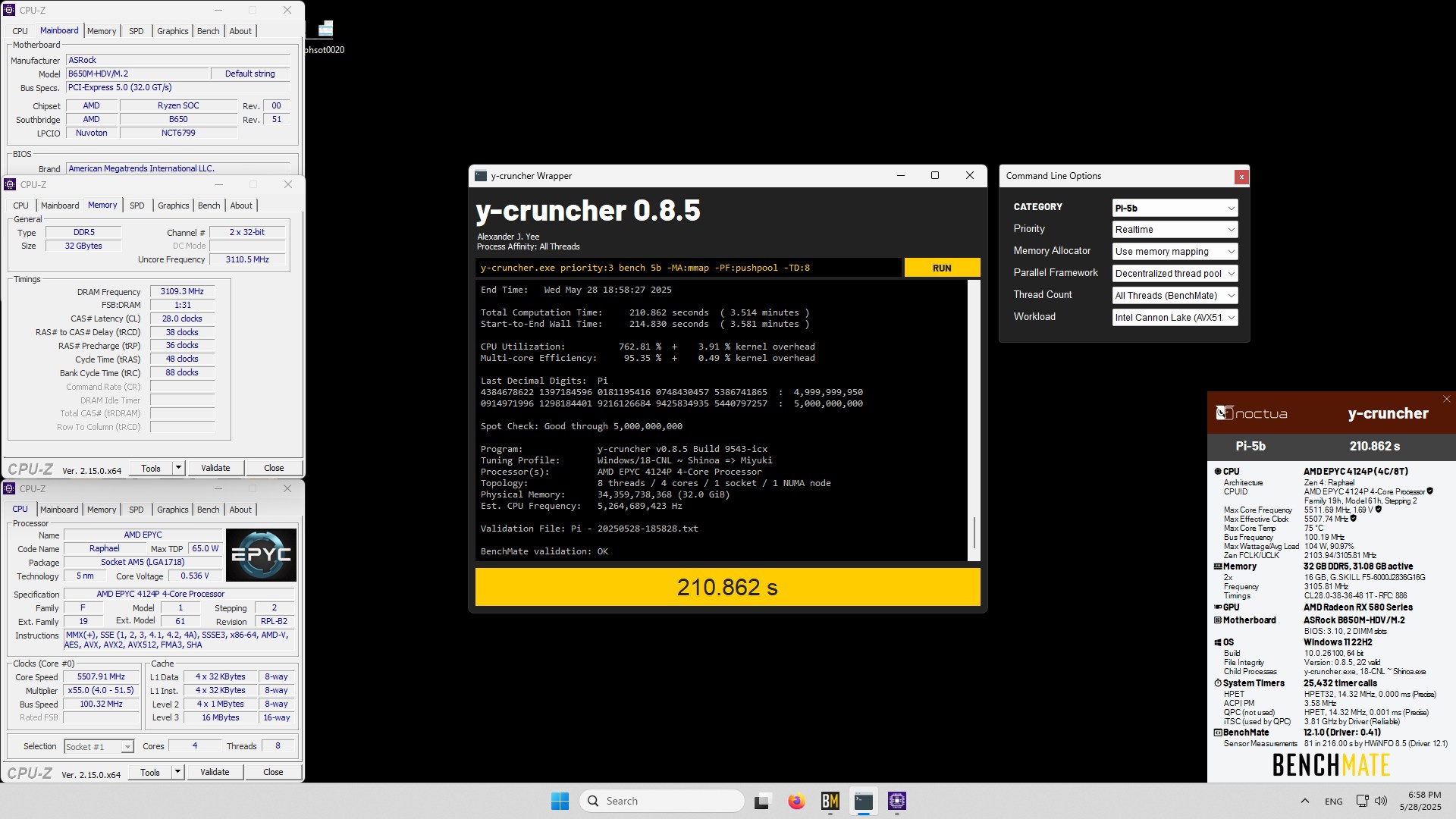Click DRAM Frequency value 3109.3 MHz

(x=182, y=291)
